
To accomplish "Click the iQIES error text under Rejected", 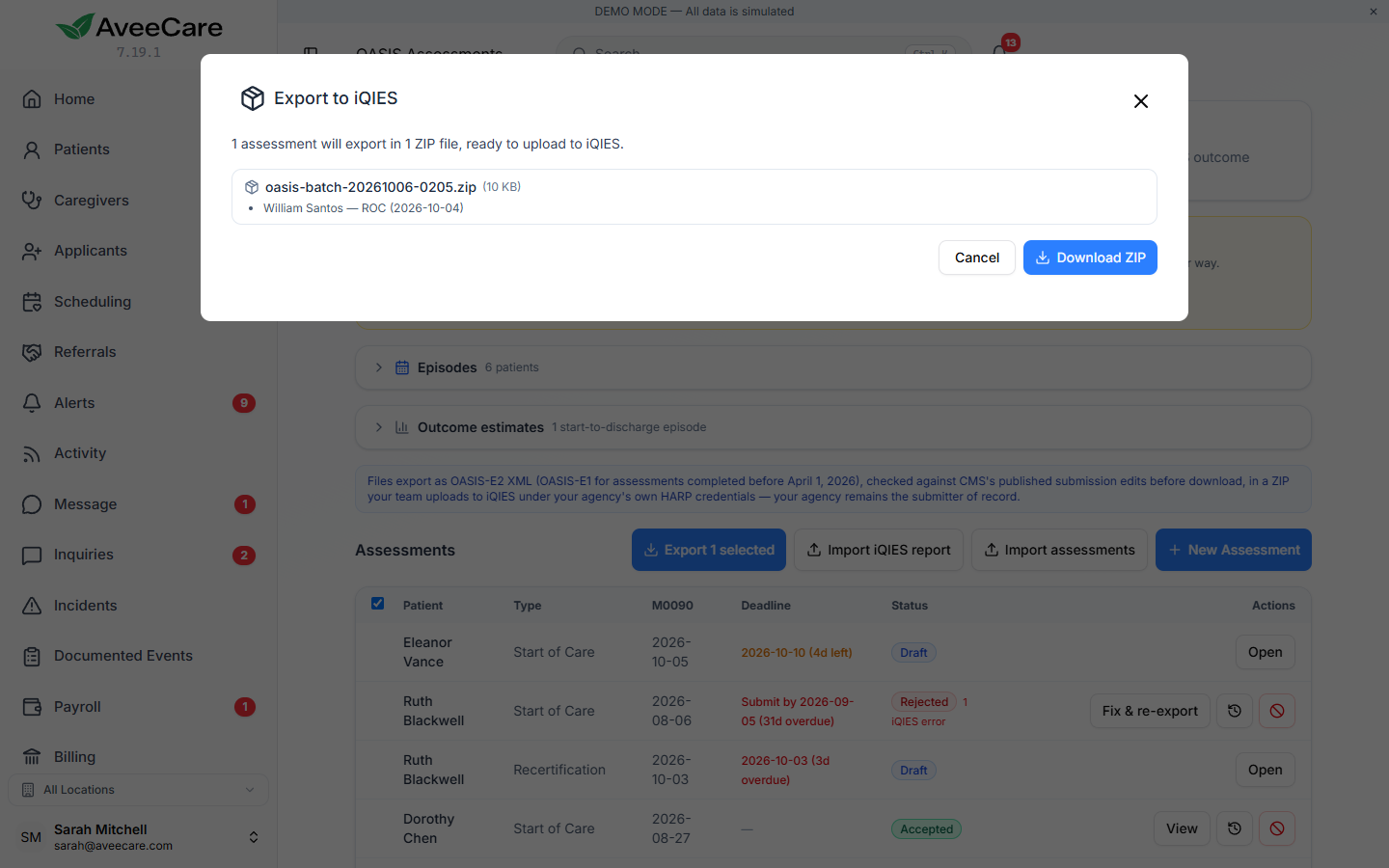I will click(918, 721).
